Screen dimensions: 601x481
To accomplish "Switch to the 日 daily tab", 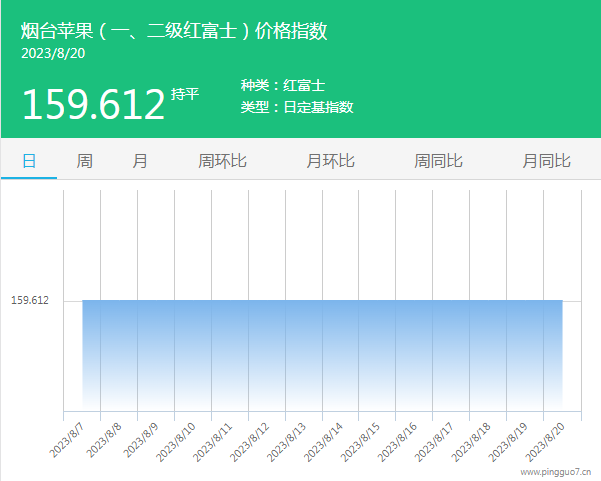I will pos(29,161).
